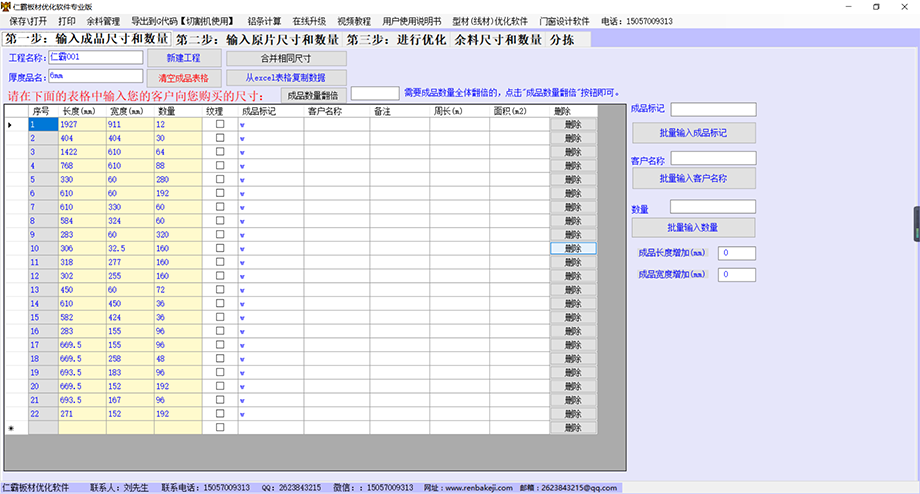Click the 新建工程 button
The width and height of the screenshot is (920, 494).
(184, 58)
